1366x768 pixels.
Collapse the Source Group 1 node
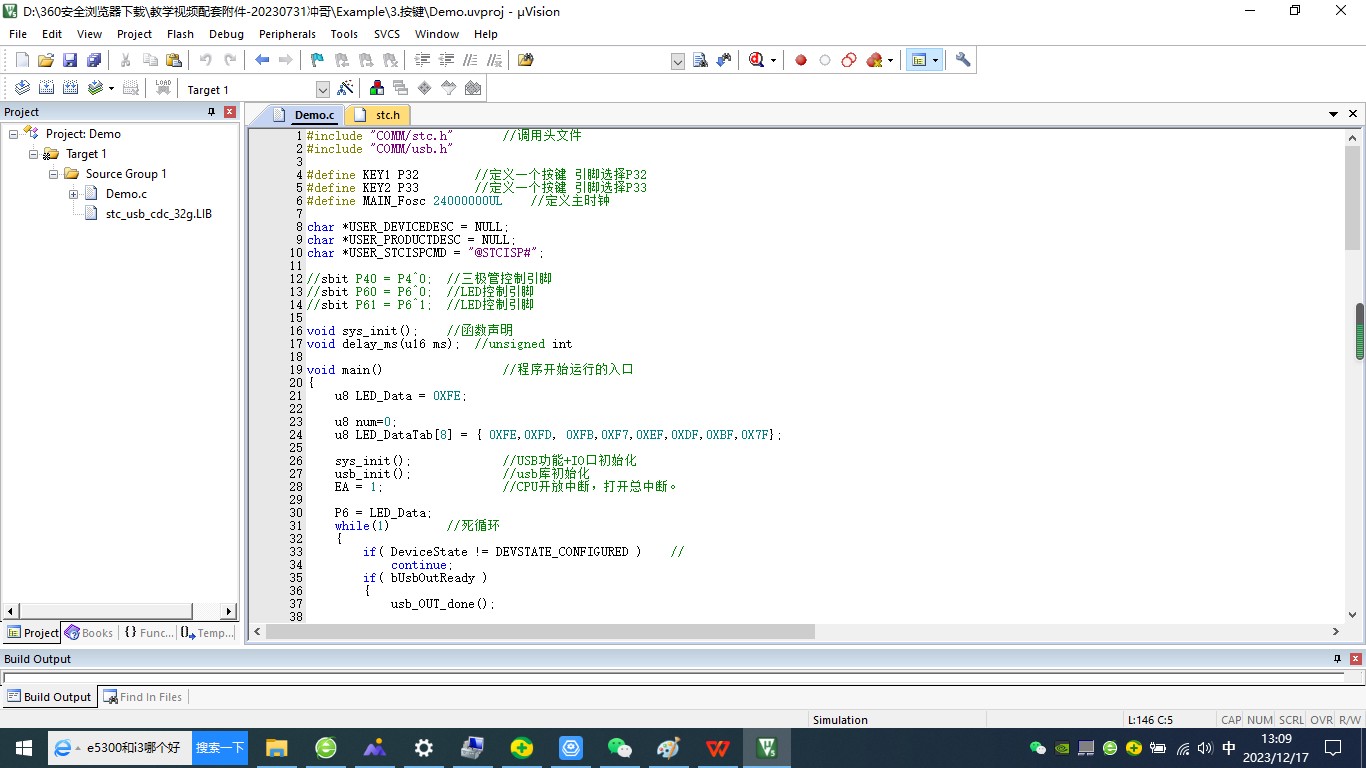tap(53, 174)
